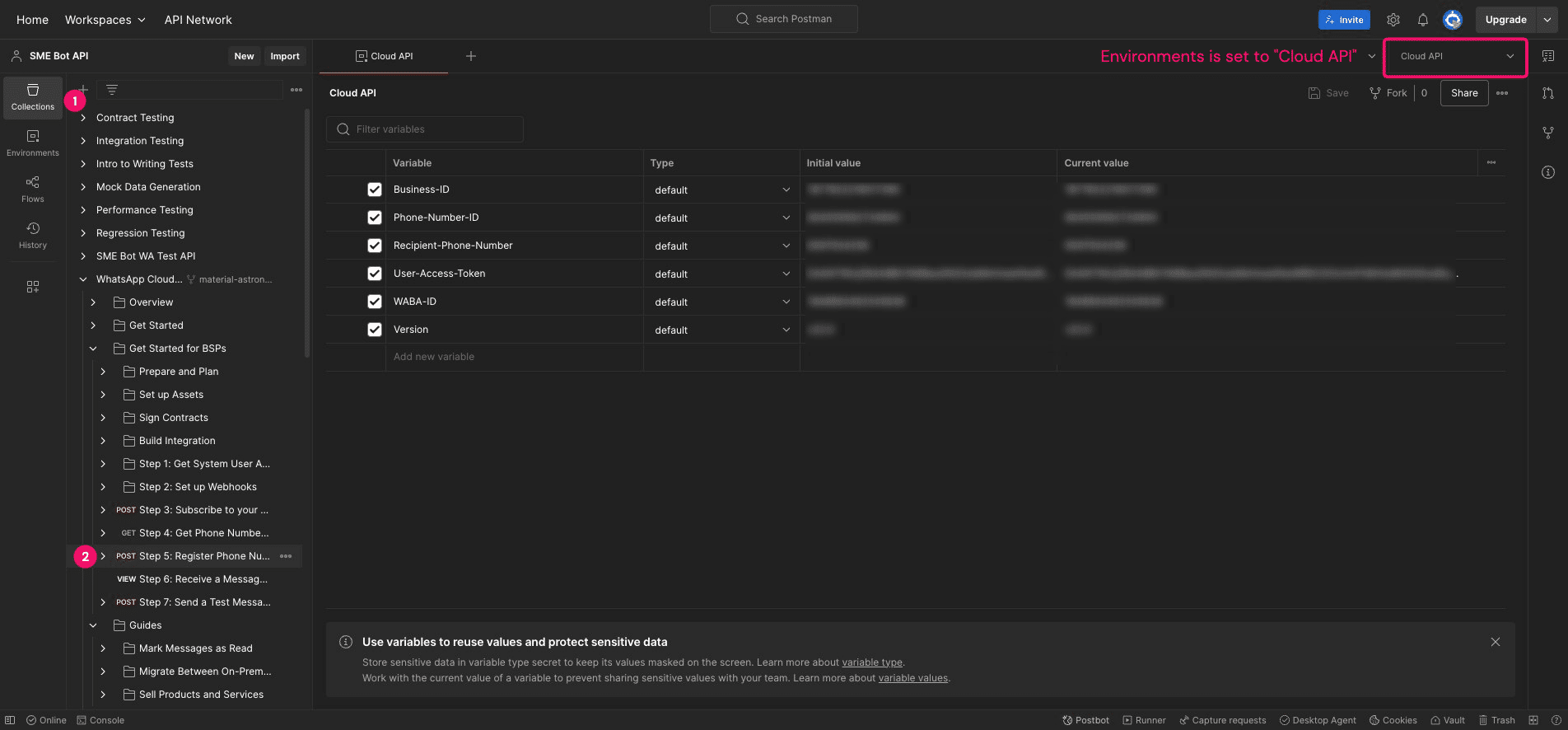Open the variable values link
The height and width of the screenshot is (730, 1568).
pos(913,678)
